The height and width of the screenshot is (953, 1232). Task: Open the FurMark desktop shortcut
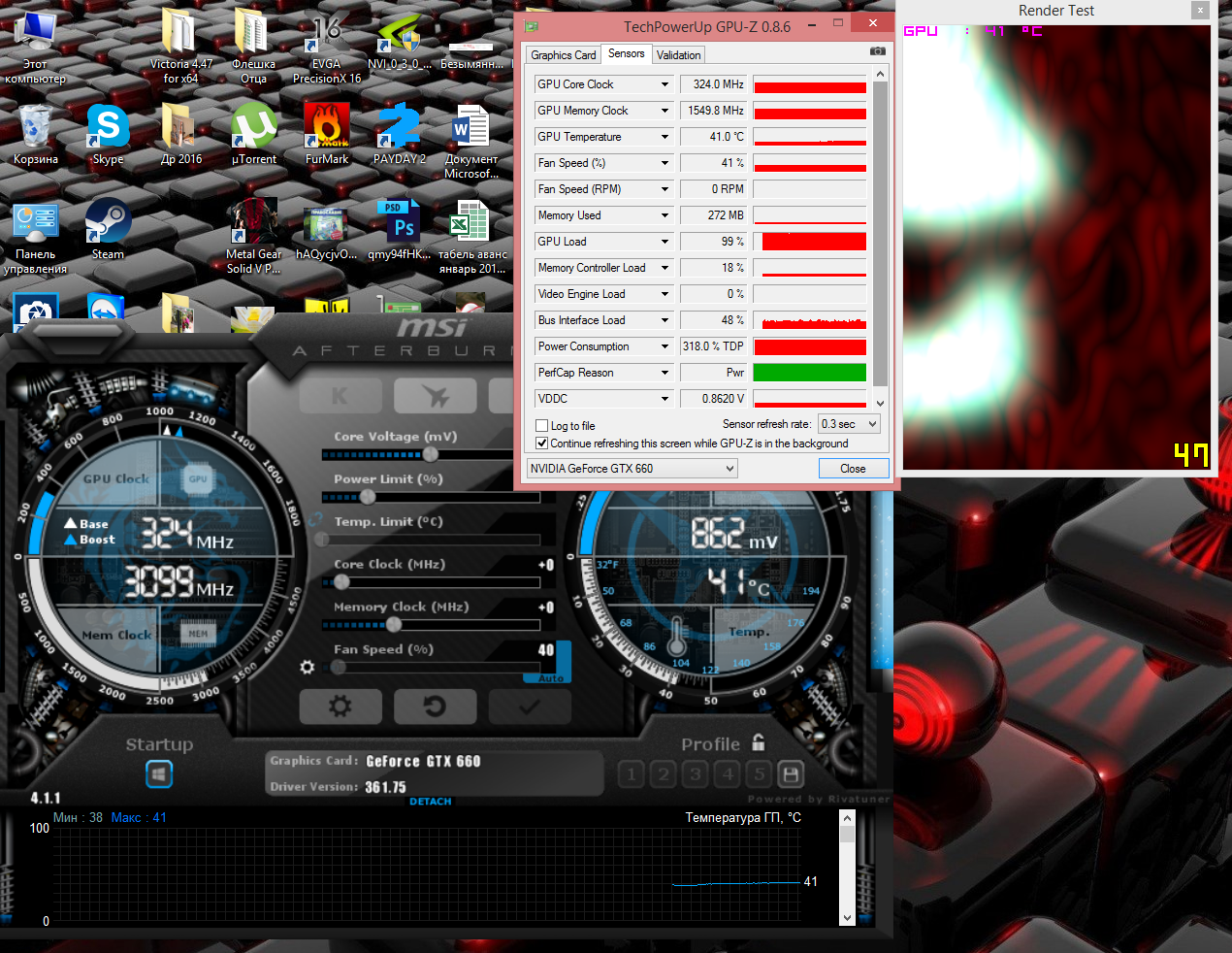[x=327, y=135]
